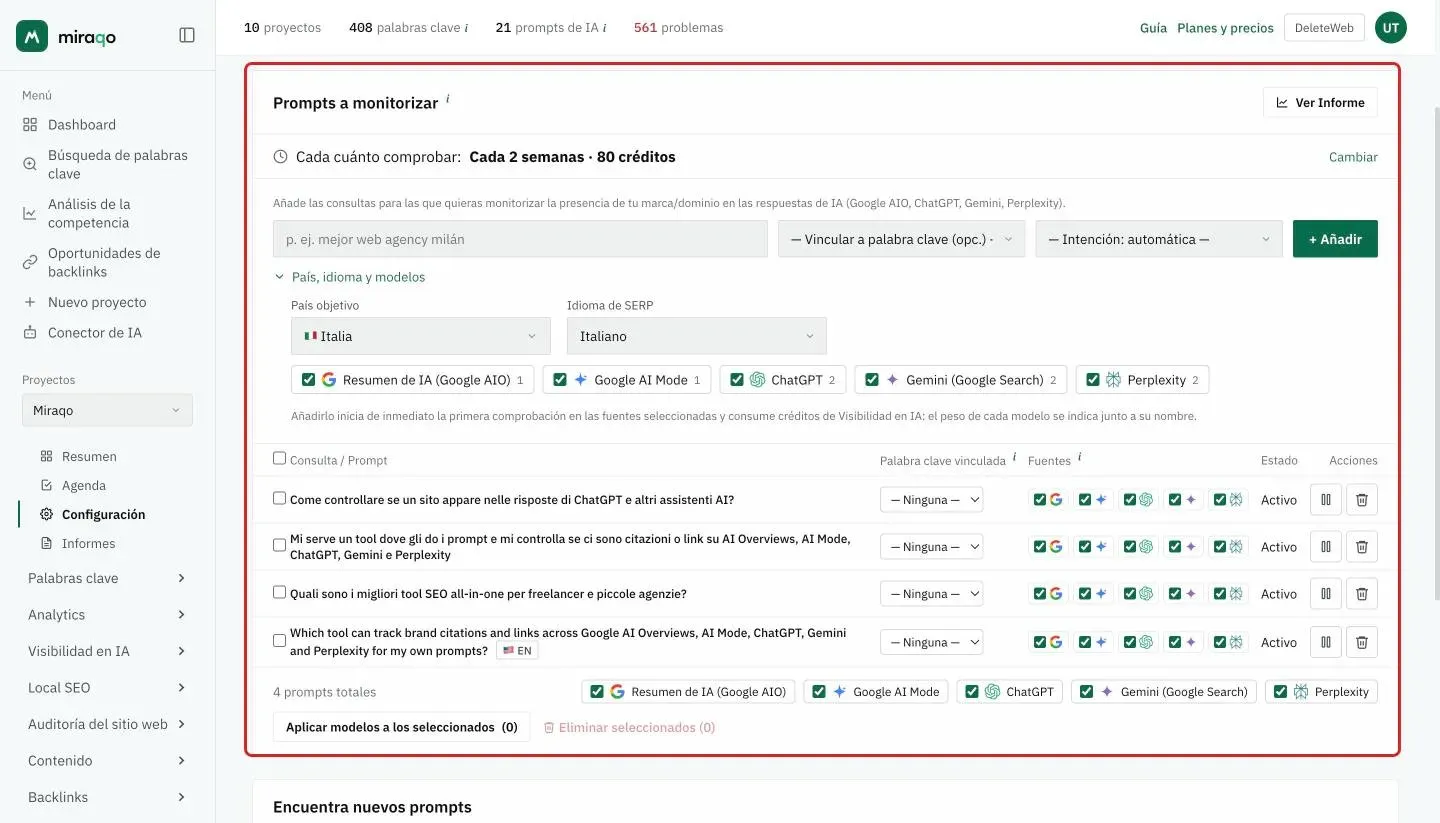Click the Cambiar frequency link

tap(1353, 157)
